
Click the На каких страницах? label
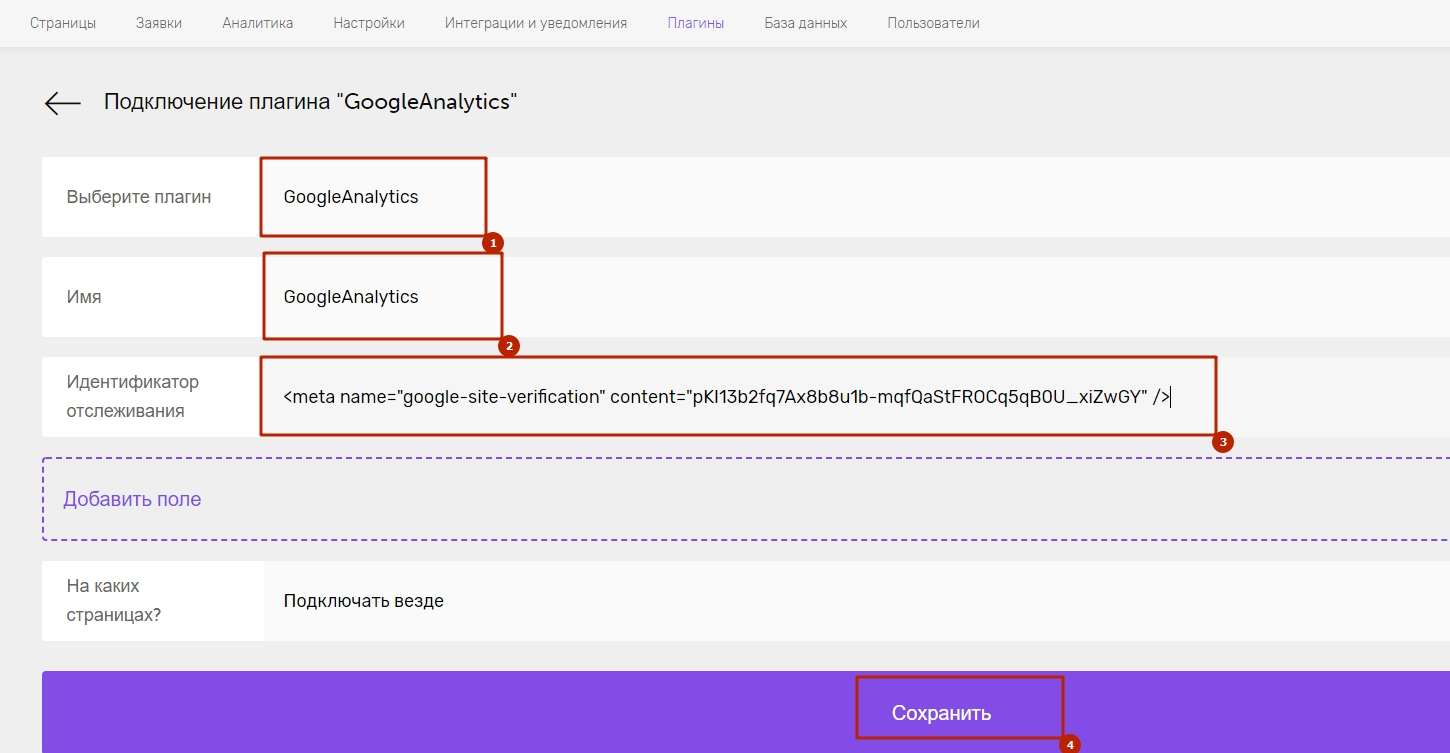[x=113, y=600]
